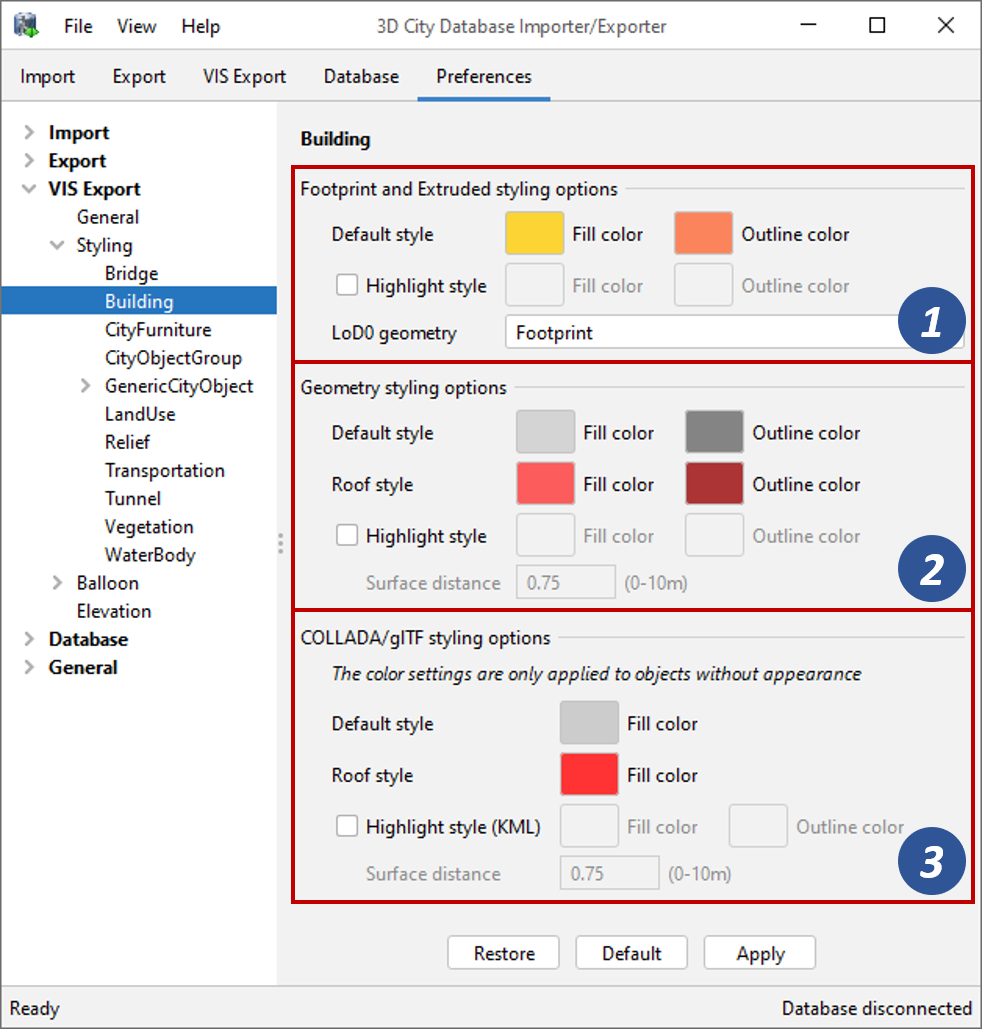Select WaterBody in the tree
982x1029 pixels.
[150, 555]
